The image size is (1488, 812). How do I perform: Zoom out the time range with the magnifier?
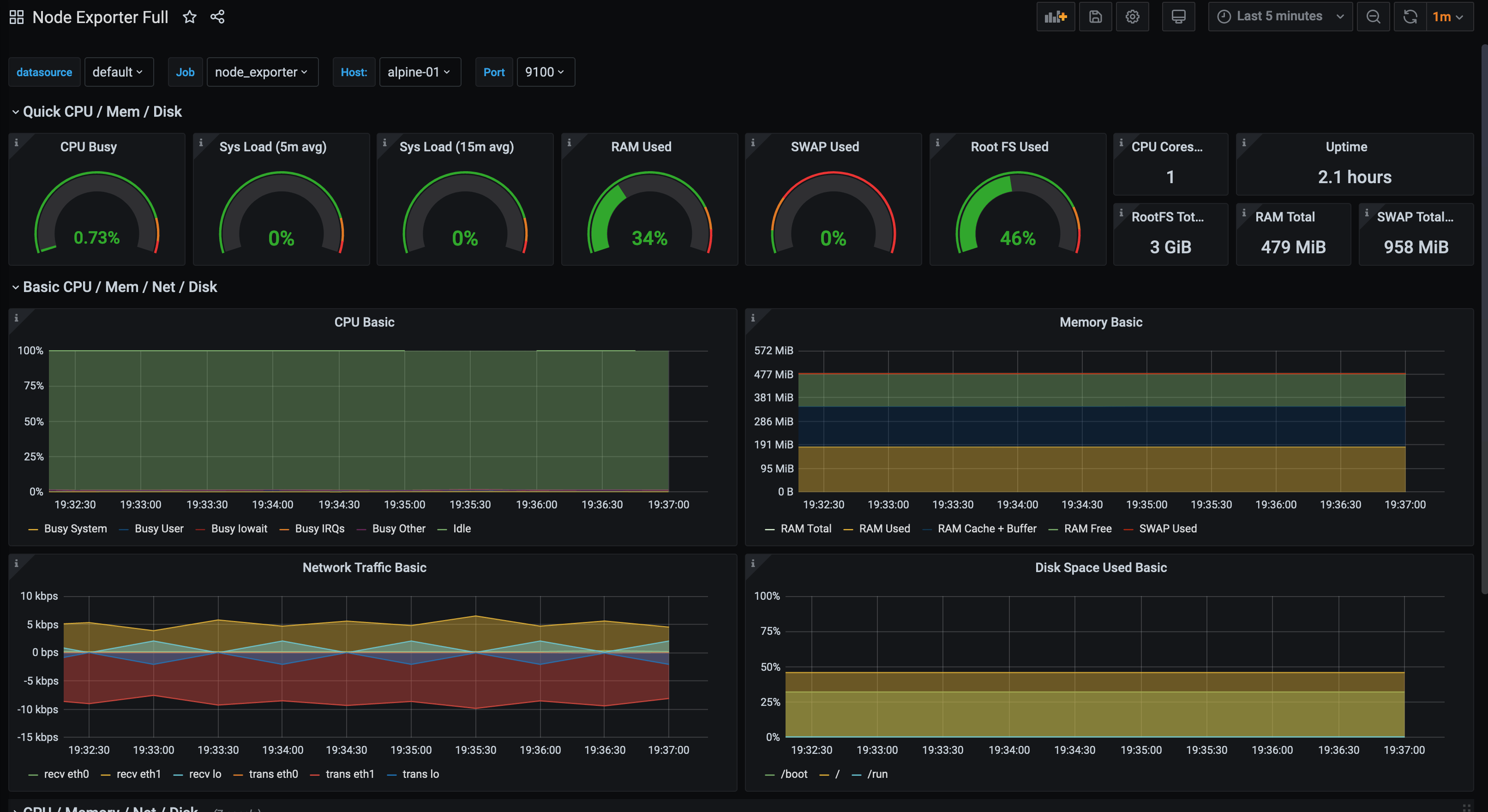[x=1374, y=16]
